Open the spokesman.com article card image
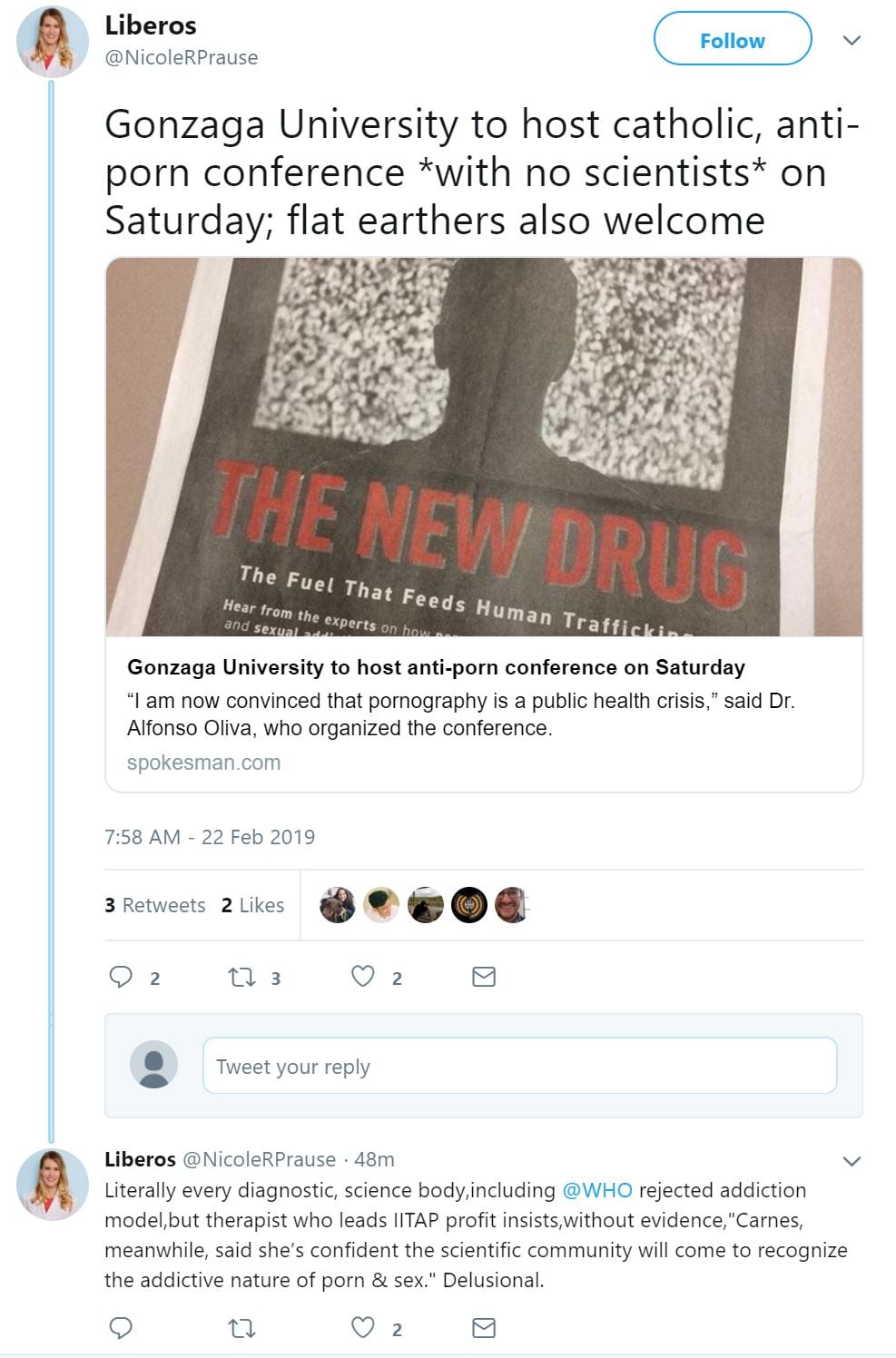The image size is (896, 1358). coord(484,447)
